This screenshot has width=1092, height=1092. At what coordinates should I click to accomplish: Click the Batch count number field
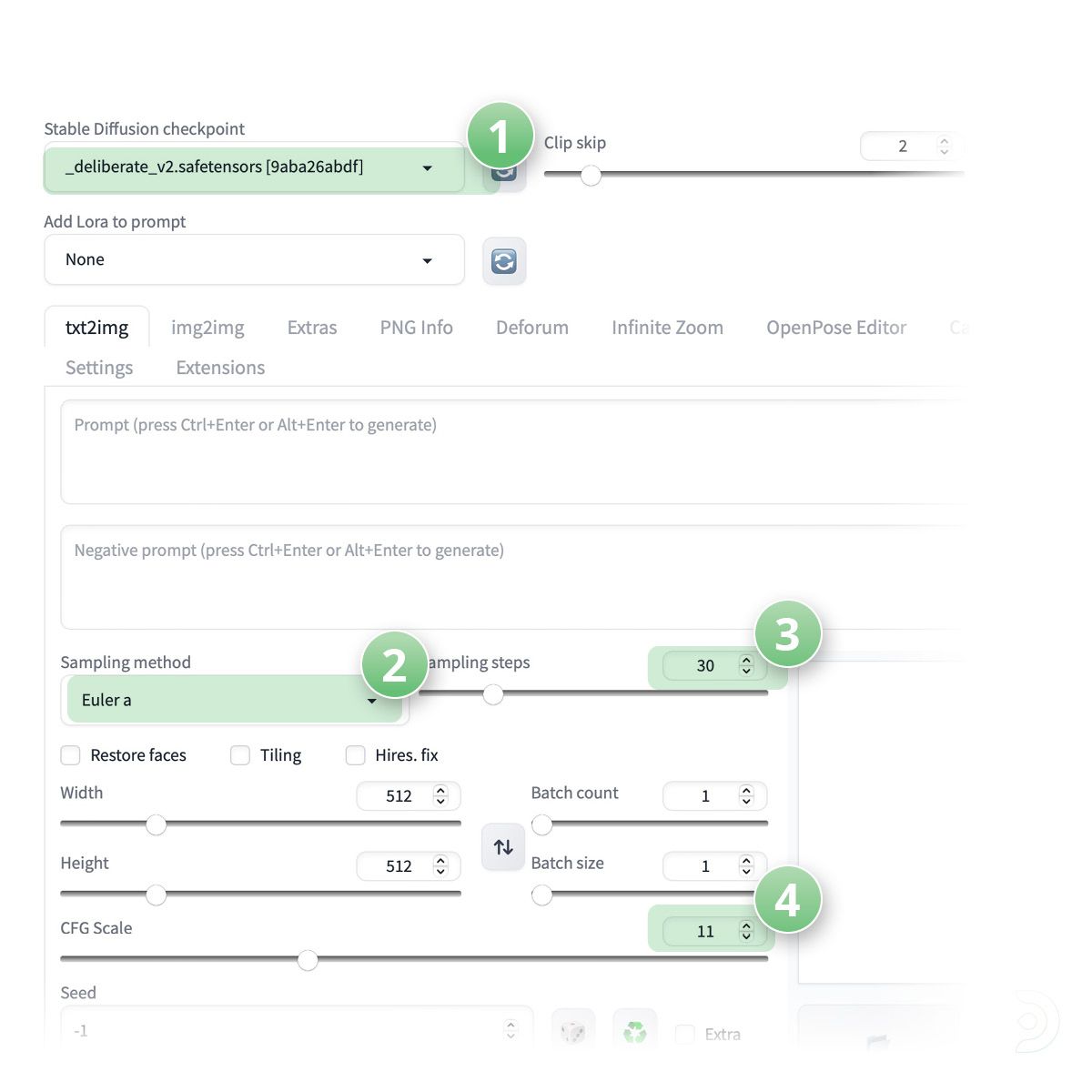(714, 796)
